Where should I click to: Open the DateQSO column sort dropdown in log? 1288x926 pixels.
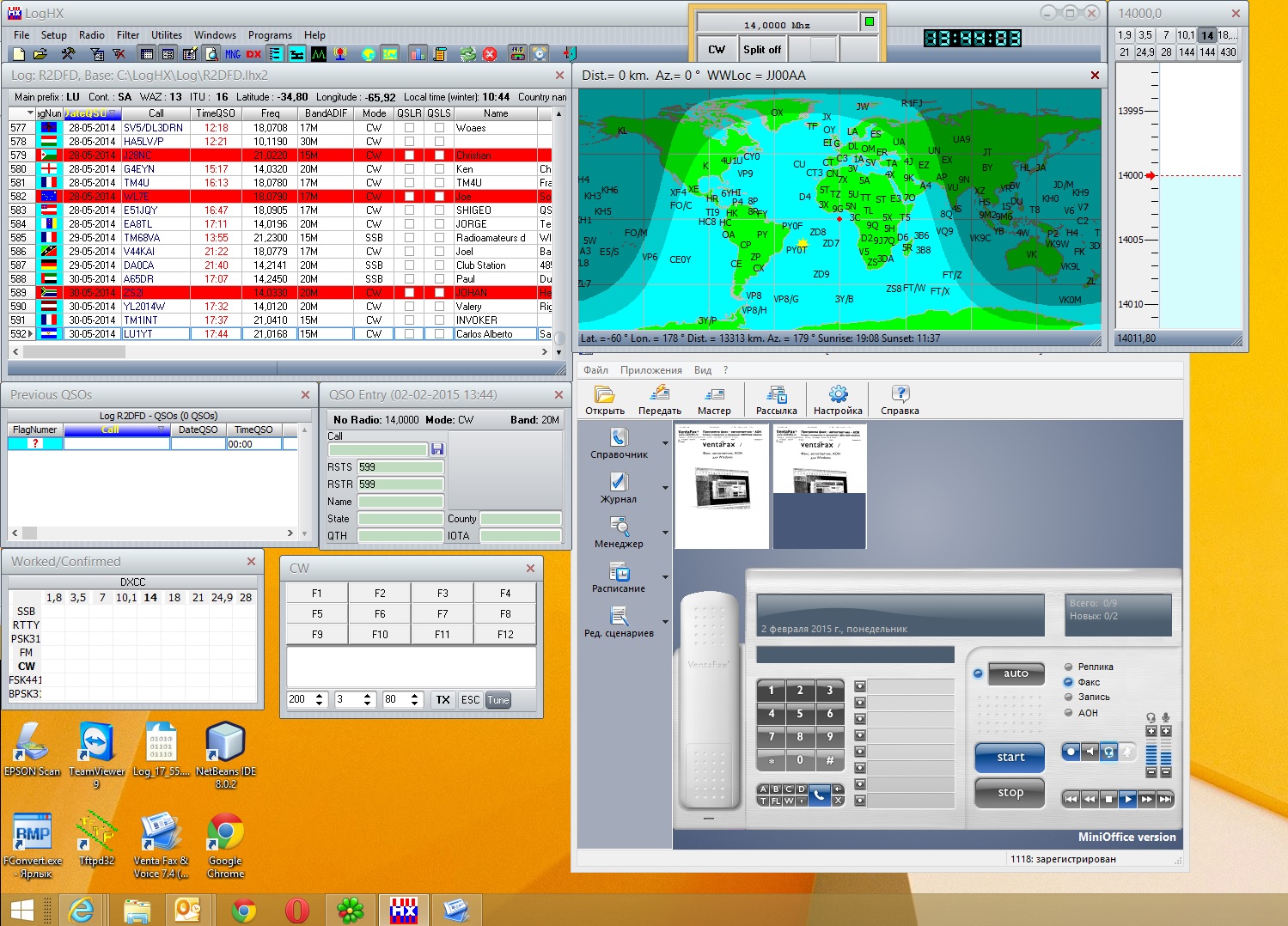(112, 113)
